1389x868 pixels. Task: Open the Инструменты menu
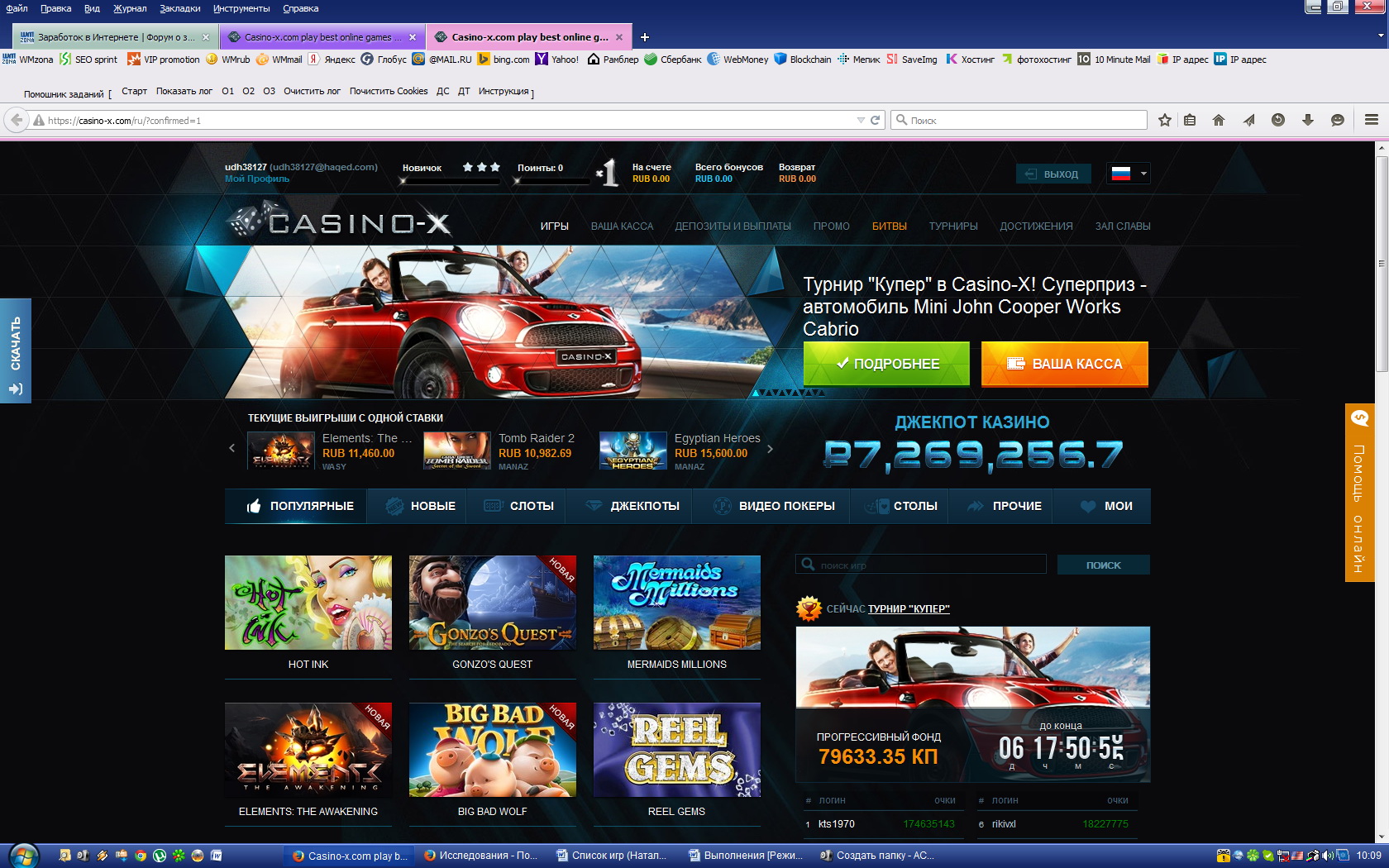point(241,8)
